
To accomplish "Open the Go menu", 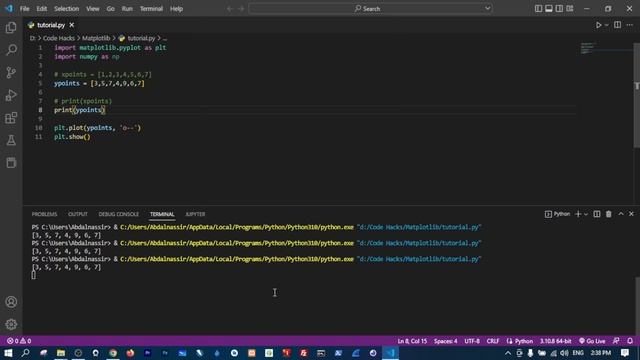I will click(111, 9).
